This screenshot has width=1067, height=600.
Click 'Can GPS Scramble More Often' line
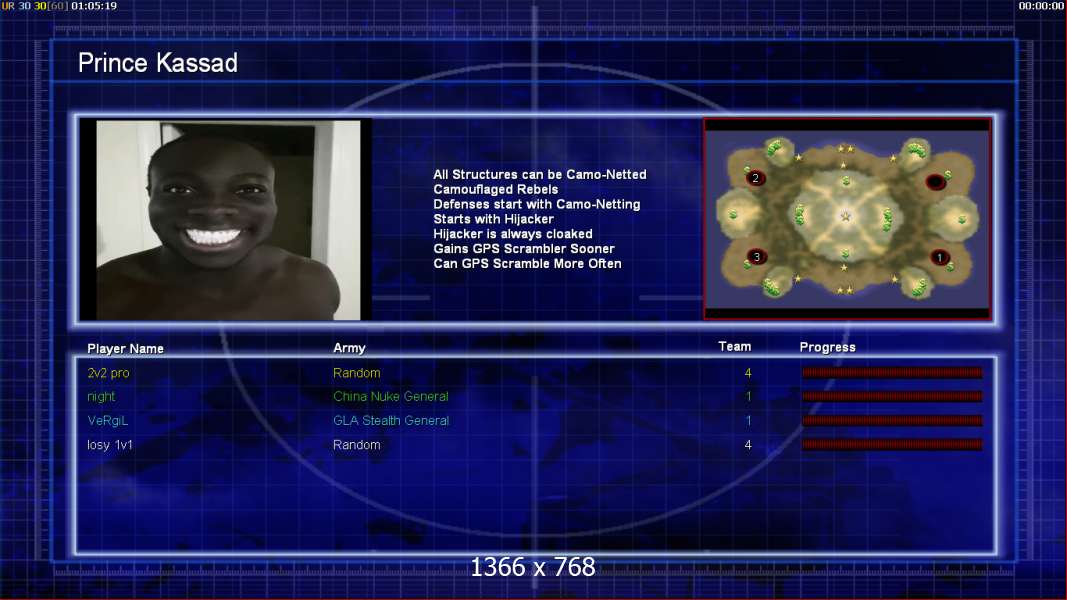(x=527, y=264)
